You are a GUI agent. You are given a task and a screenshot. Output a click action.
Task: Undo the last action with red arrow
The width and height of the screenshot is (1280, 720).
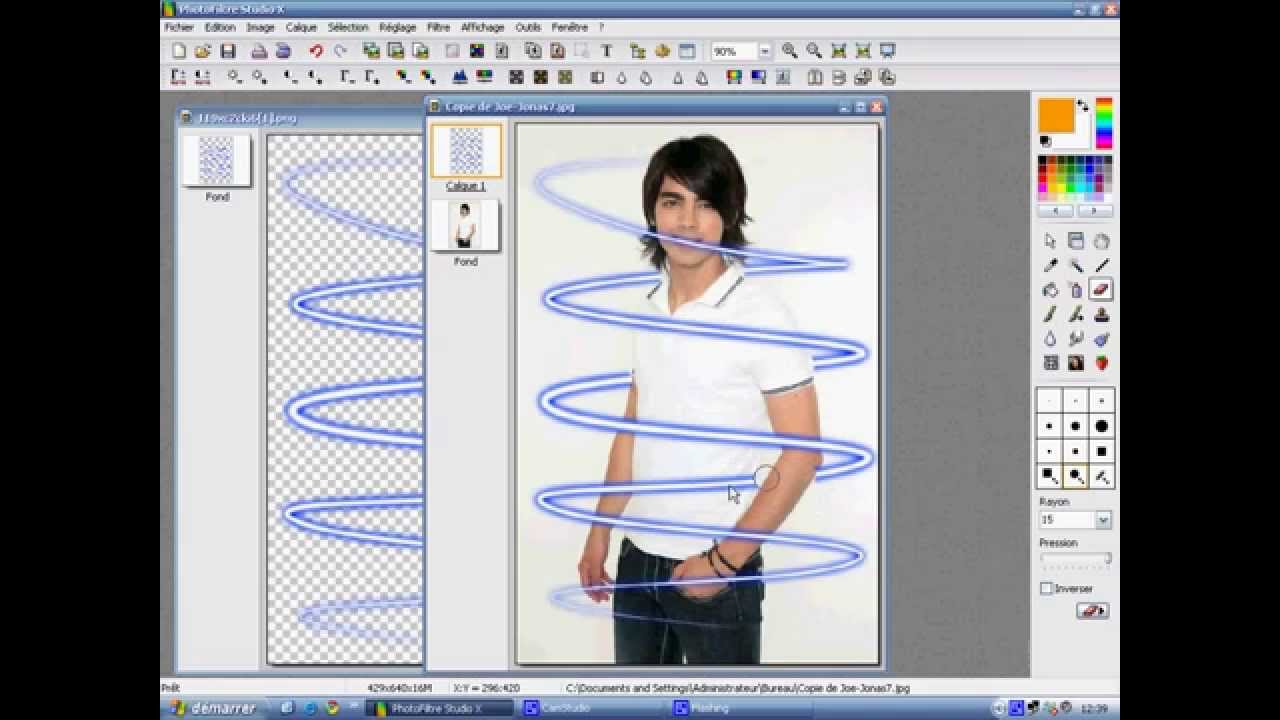point(316,51)
